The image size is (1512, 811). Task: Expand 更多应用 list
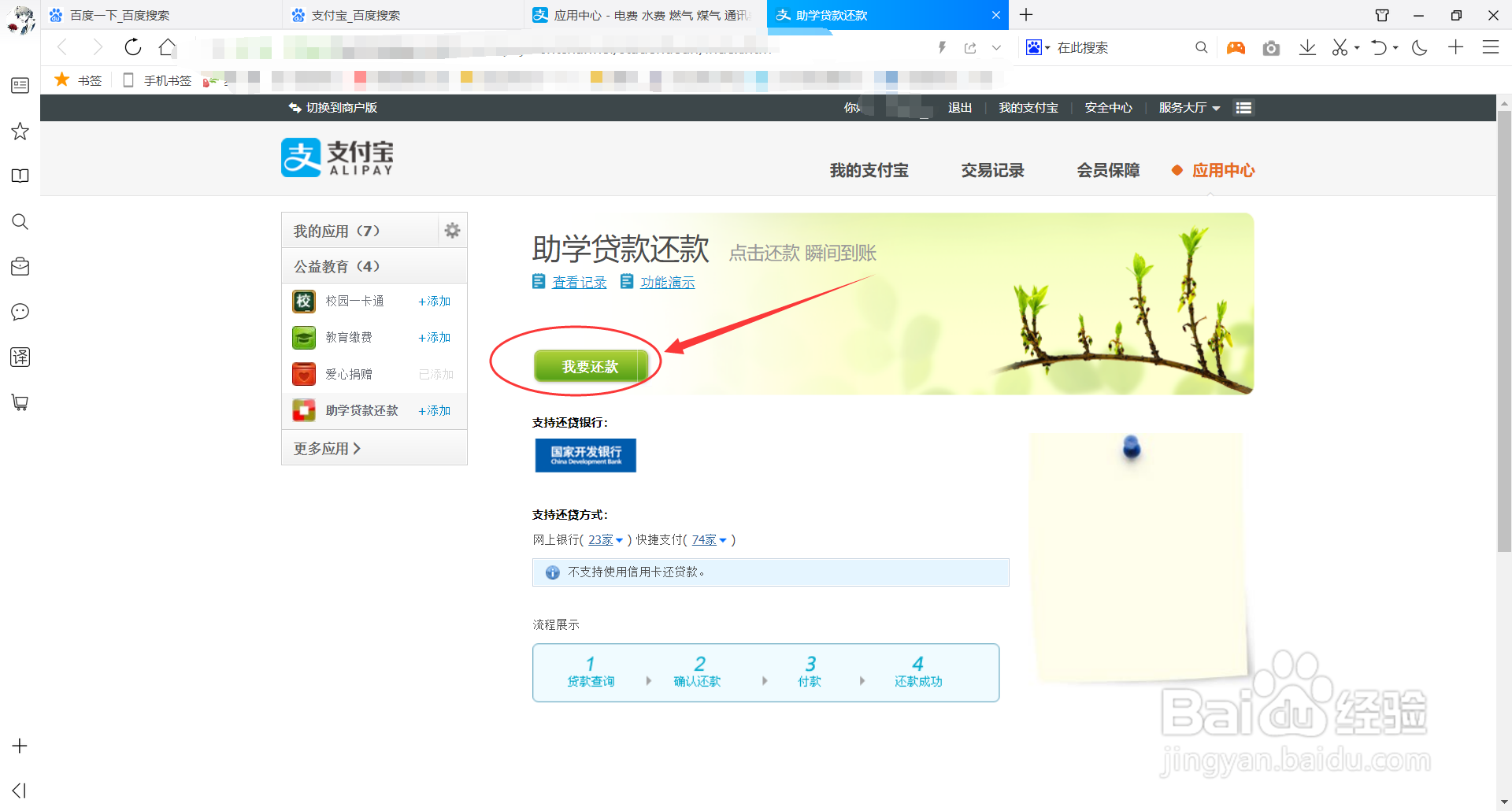(327, 448)
